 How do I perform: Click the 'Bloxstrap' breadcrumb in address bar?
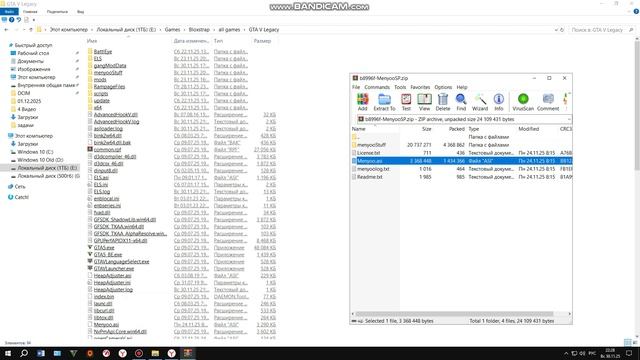199,30
